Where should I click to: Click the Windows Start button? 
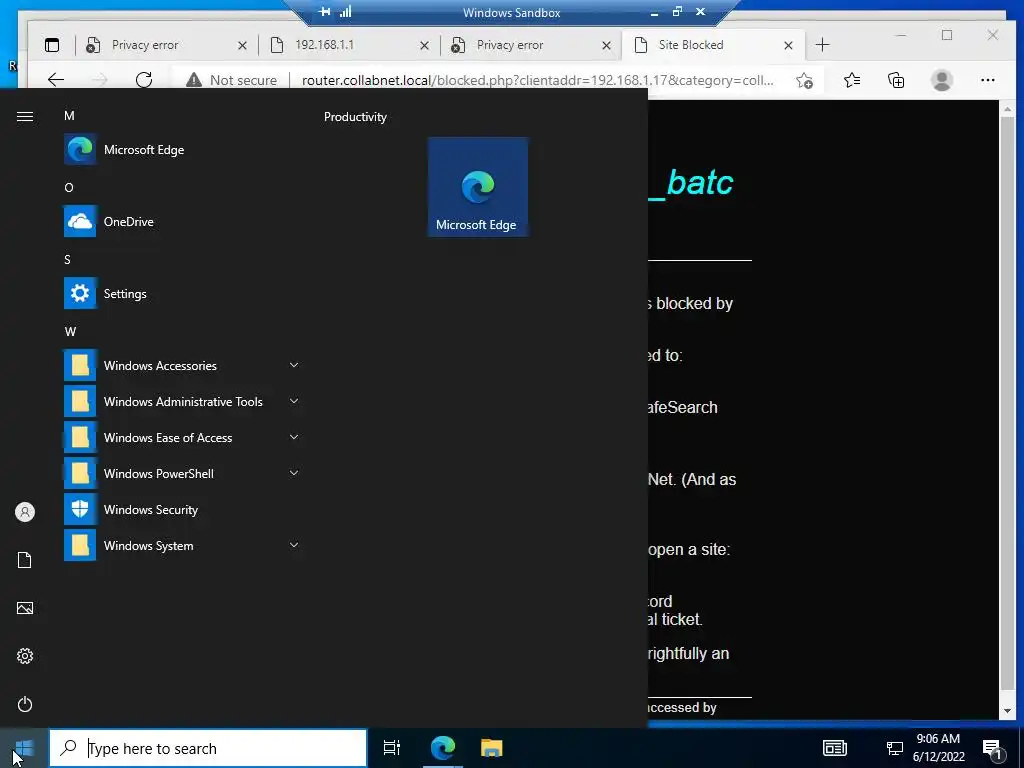24,748
